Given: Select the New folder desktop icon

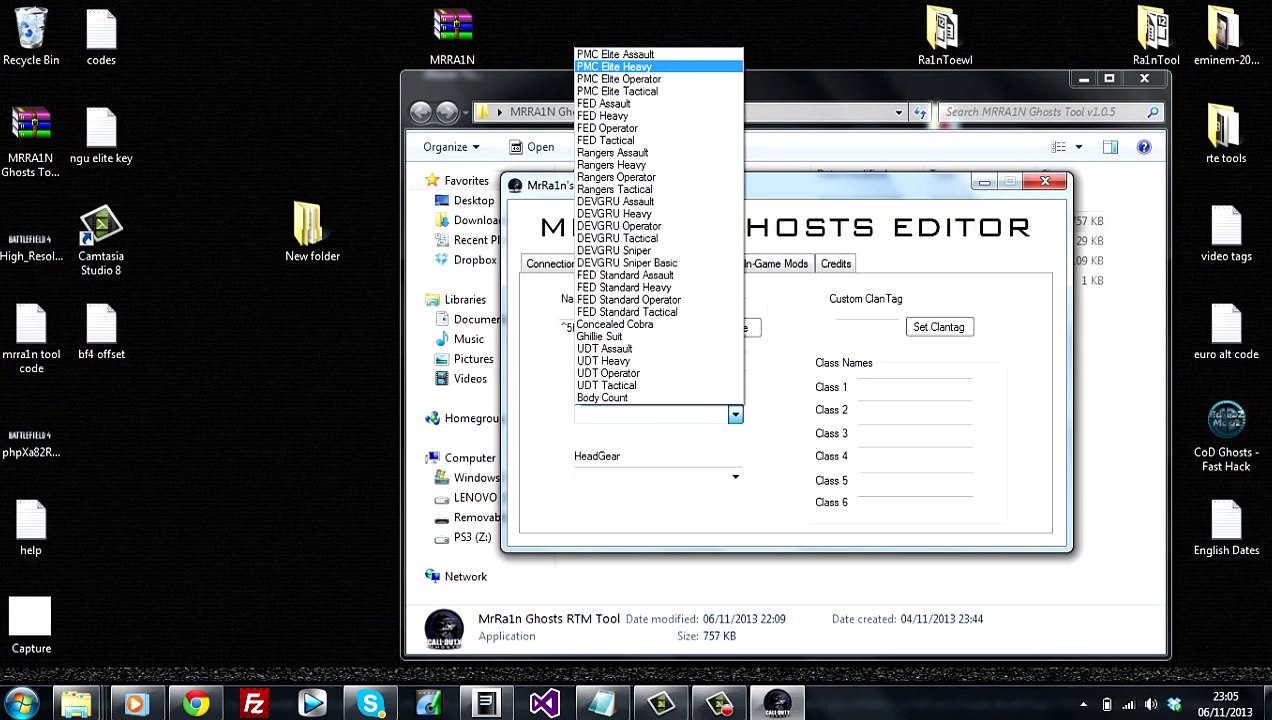Looking at the screenshot, I should click(312, 233).
